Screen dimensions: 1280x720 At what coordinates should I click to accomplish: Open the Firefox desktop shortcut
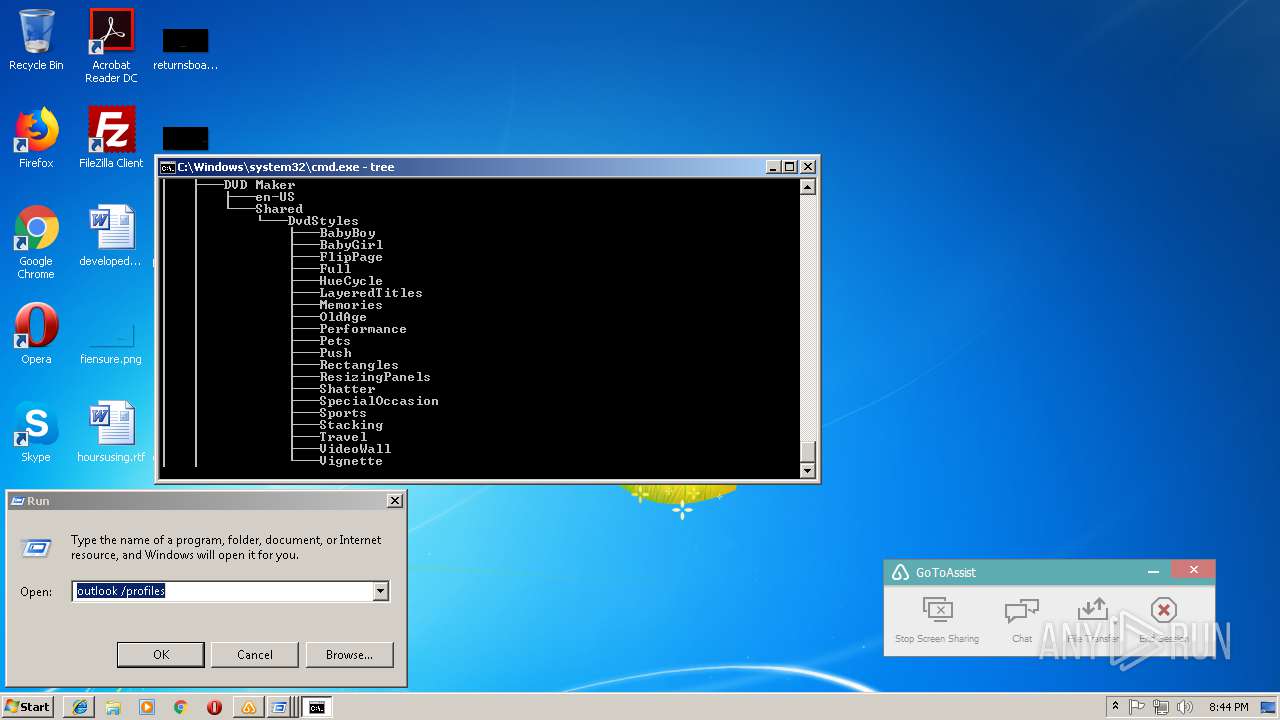(x=36, y=138)
